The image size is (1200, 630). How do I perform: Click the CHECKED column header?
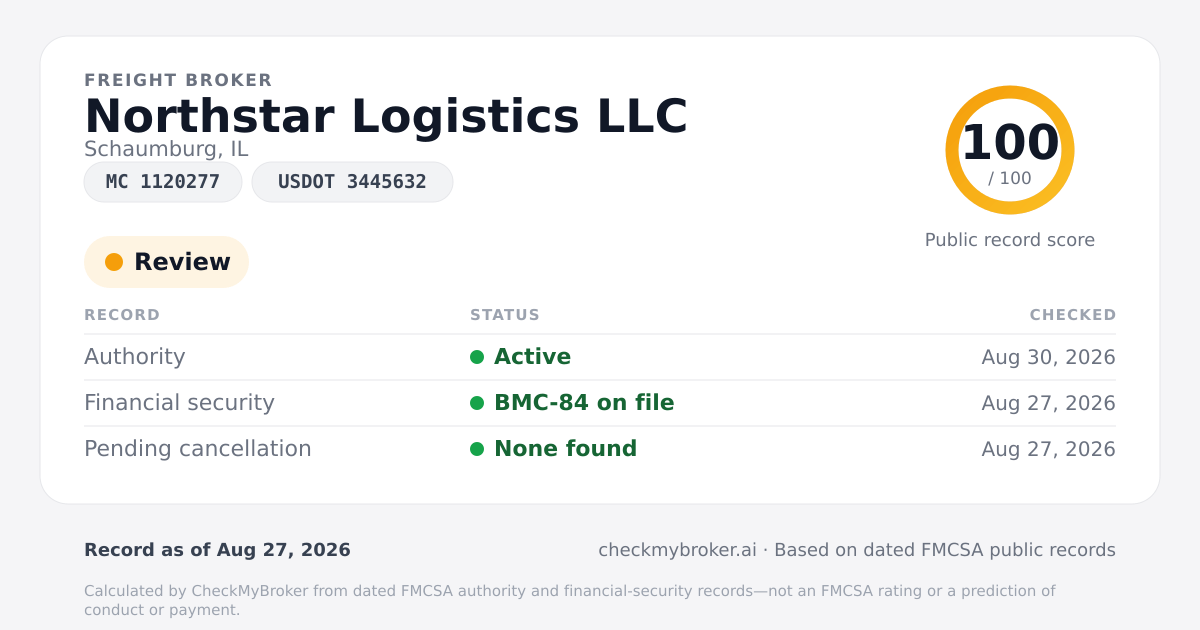[x=1073, y=315]
